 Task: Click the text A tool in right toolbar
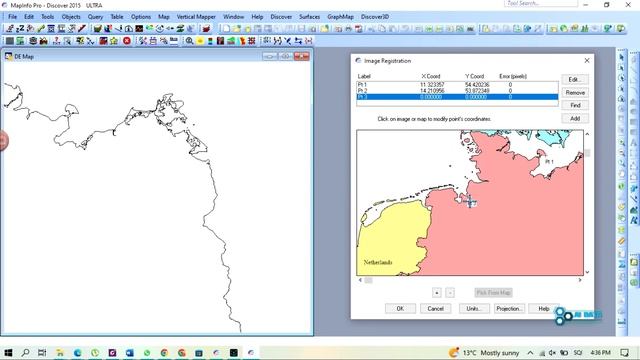tap(634, 142)
